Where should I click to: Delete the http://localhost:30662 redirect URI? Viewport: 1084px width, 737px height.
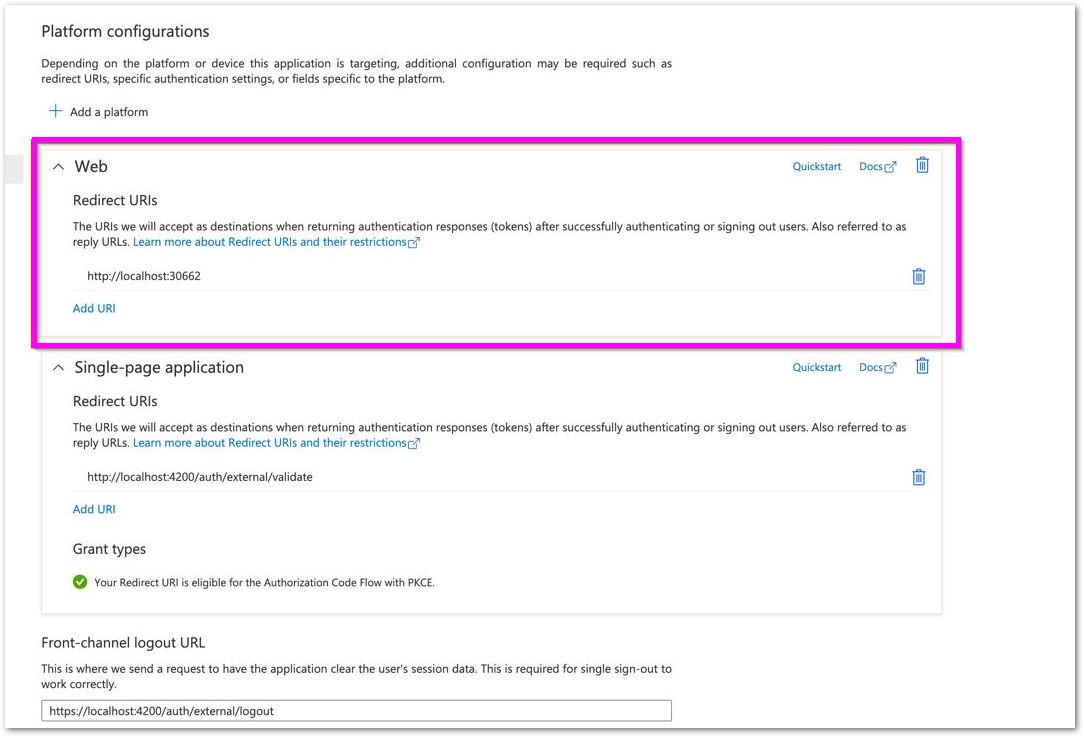pyautogui.click(x=919, y=277)
